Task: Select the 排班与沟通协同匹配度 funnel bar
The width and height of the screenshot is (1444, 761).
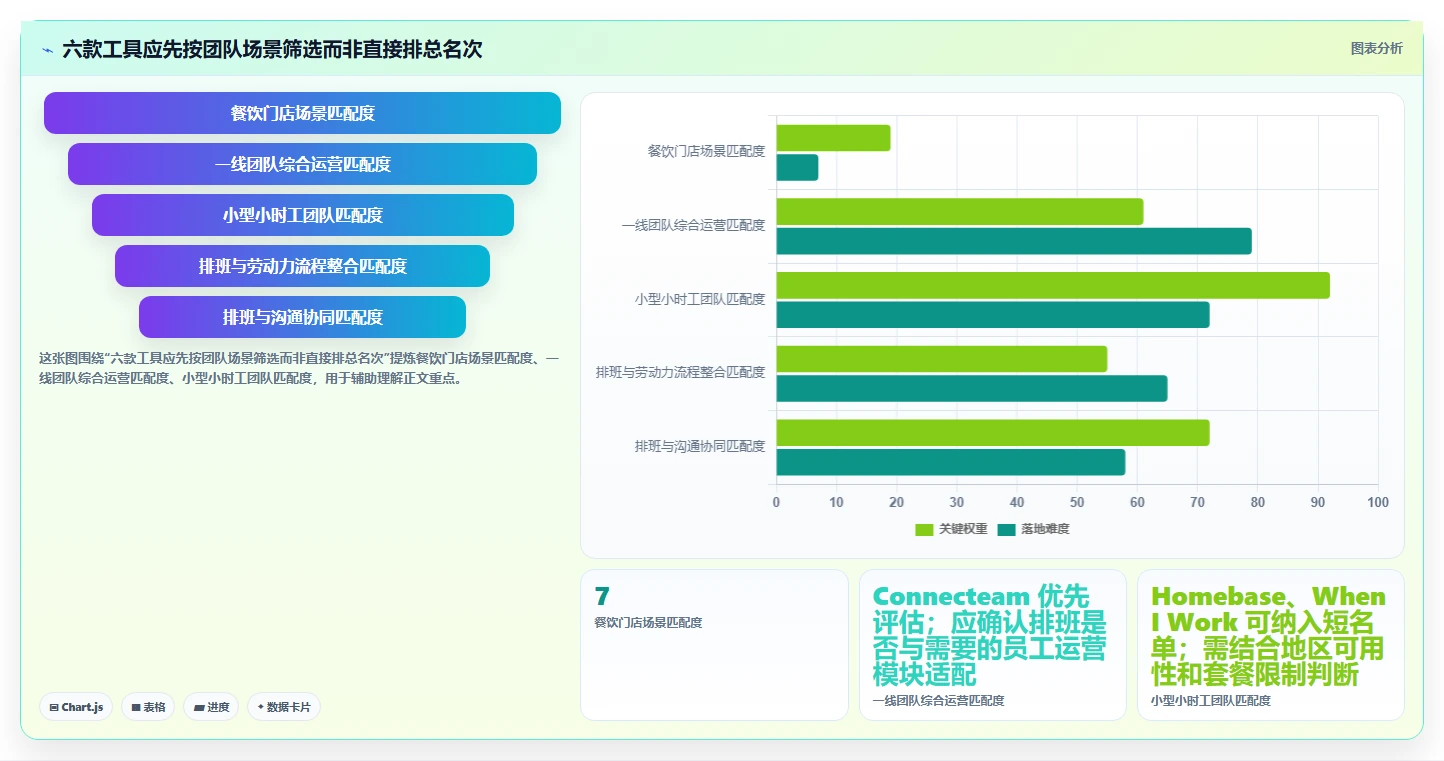Action: [x=302, y=317]
